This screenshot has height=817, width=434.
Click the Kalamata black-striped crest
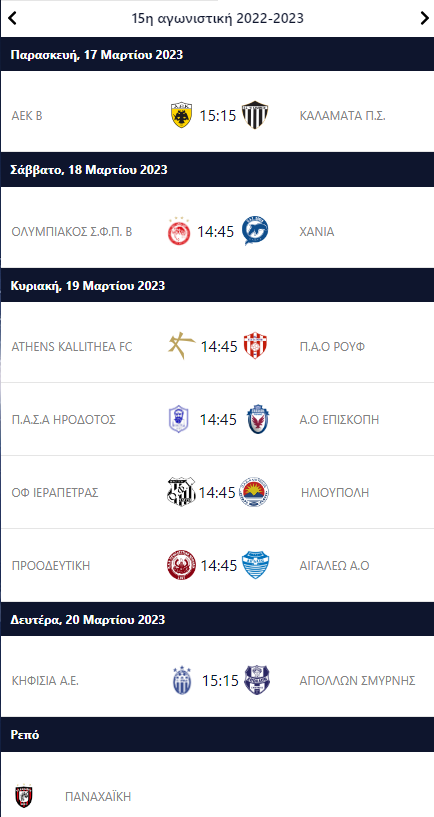click(255, 116)
